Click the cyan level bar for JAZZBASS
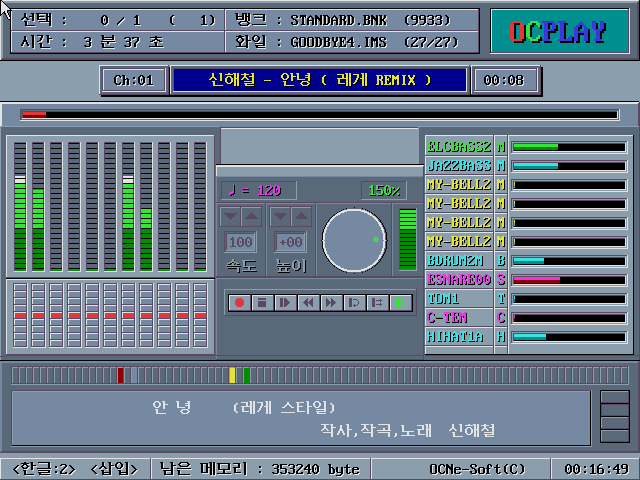The image size is (640, 480). [x=569, y=166]
